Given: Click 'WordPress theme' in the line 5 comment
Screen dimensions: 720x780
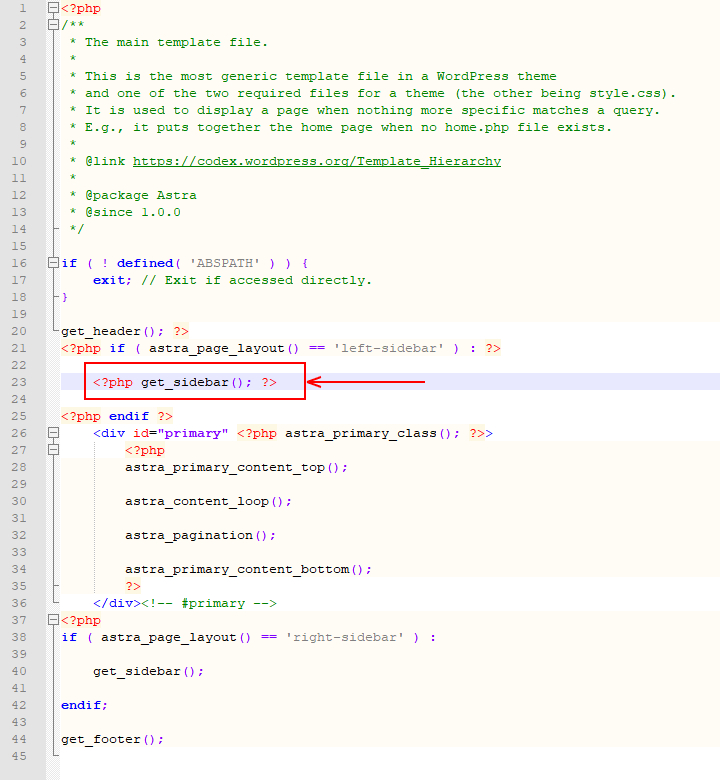Looking at the screenshot, I should [497, 77].
